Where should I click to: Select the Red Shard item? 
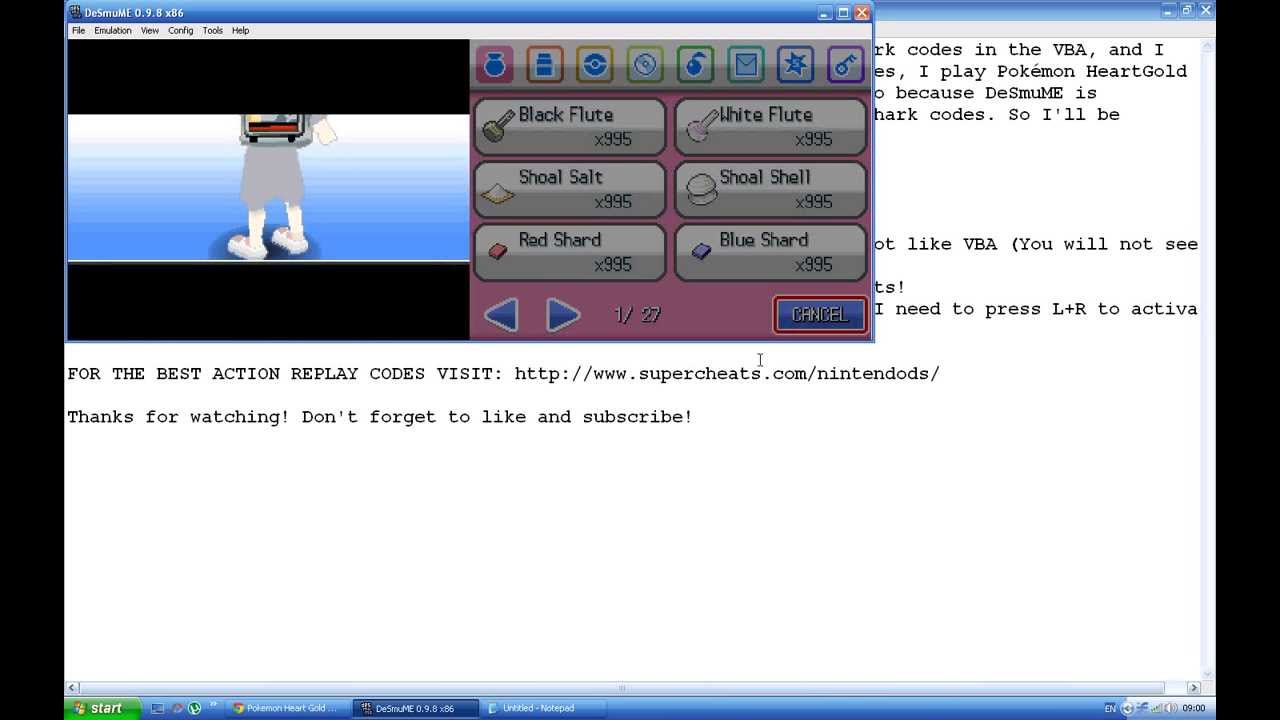[x=569, y=252]
